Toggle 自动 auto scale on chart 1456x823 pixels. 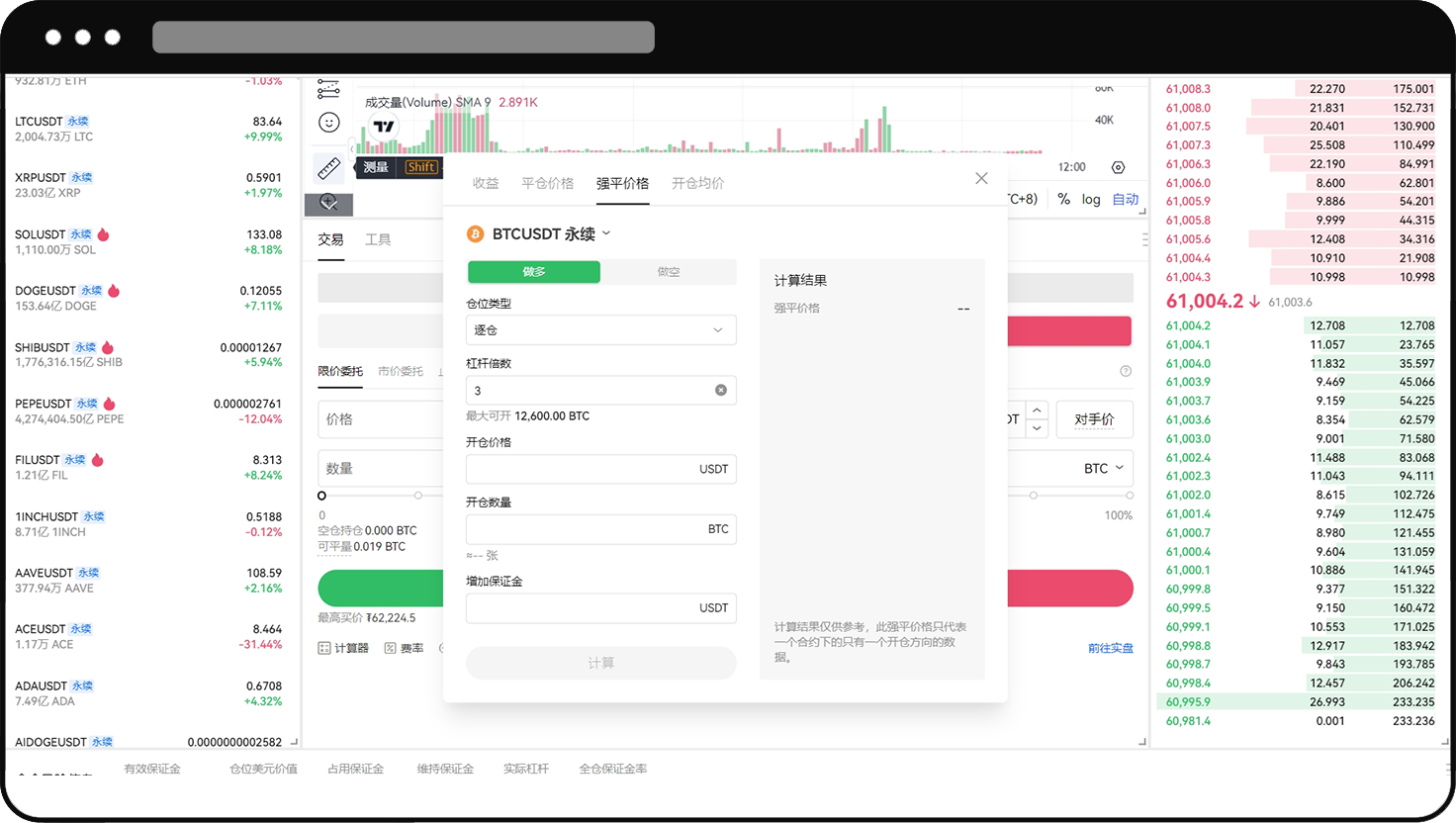pyautogui.click(x=1126, y=199)
